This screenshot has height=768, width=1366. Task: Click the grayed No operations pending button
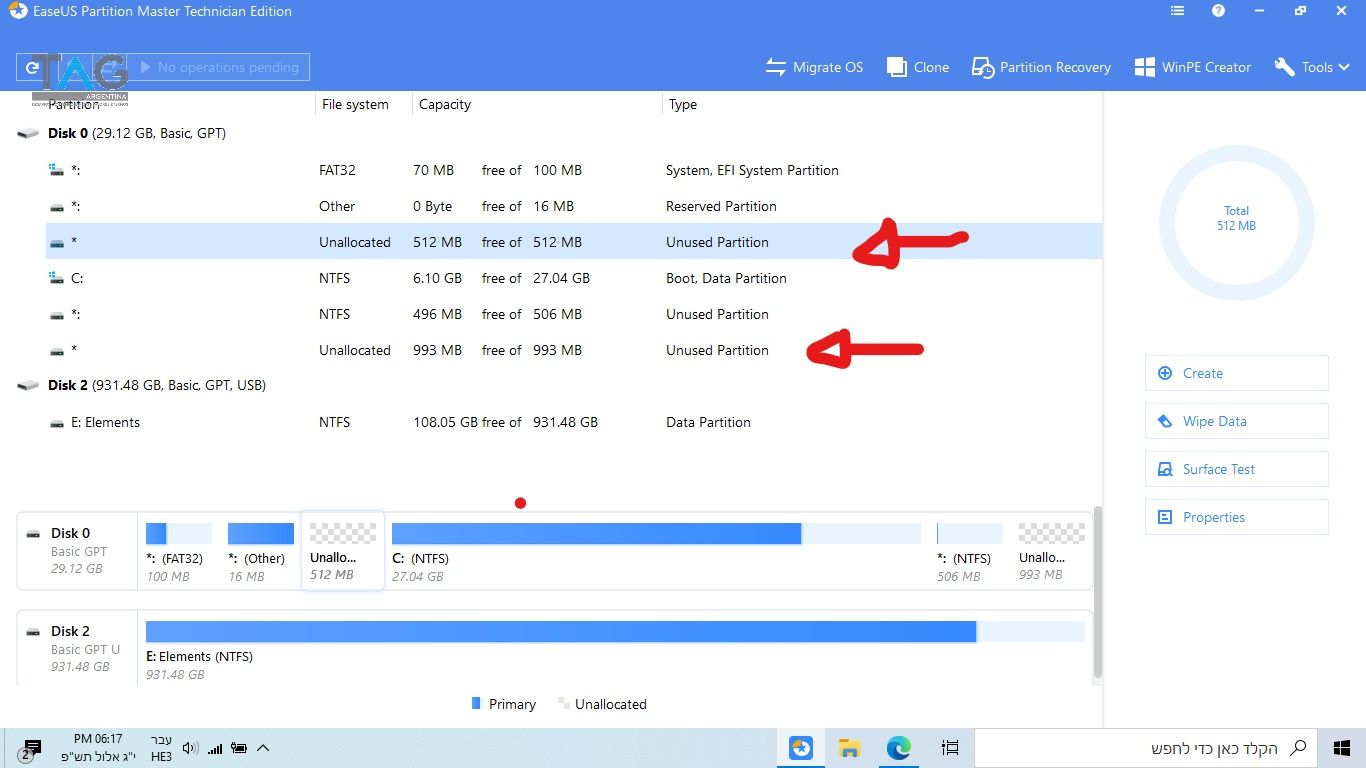coord(218,67)
